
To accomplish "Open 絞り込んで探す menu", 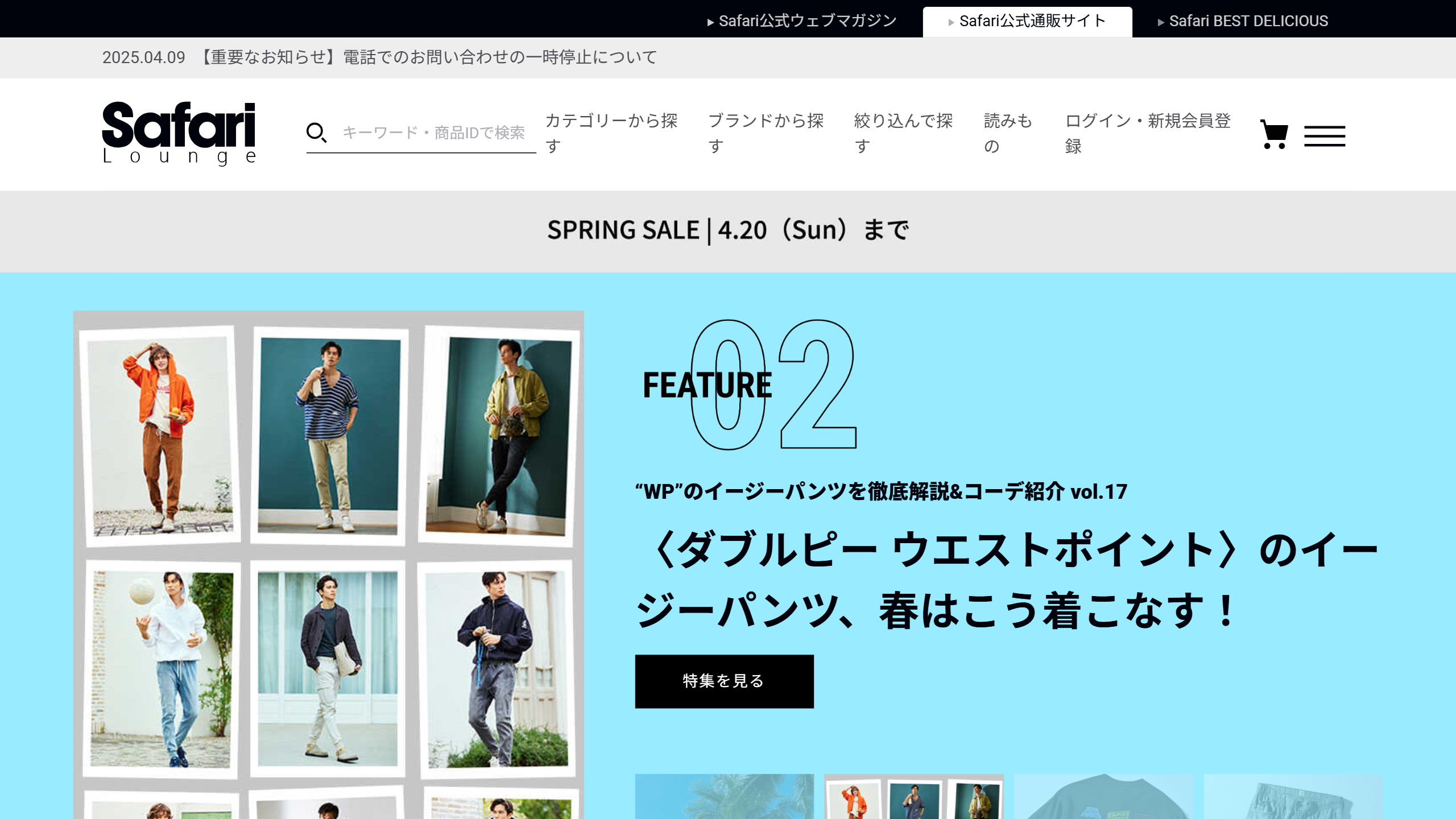I will click(904, 133).
